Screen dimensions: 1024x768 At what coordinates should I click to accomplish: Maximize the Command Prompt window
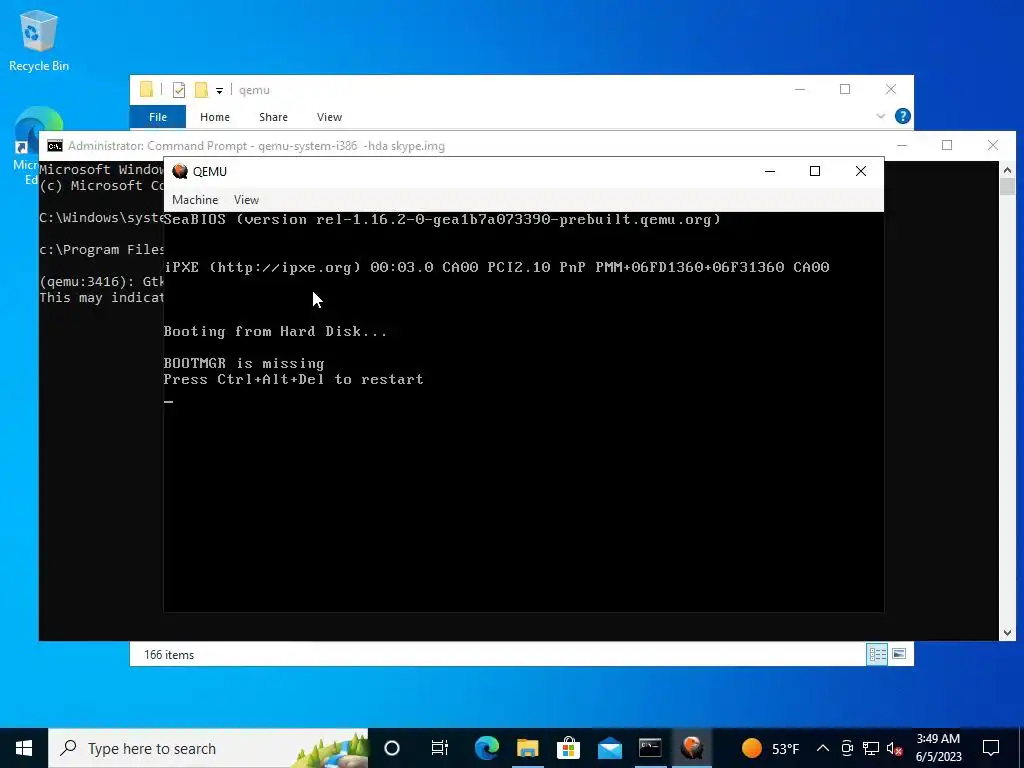(x=947, y=145)
